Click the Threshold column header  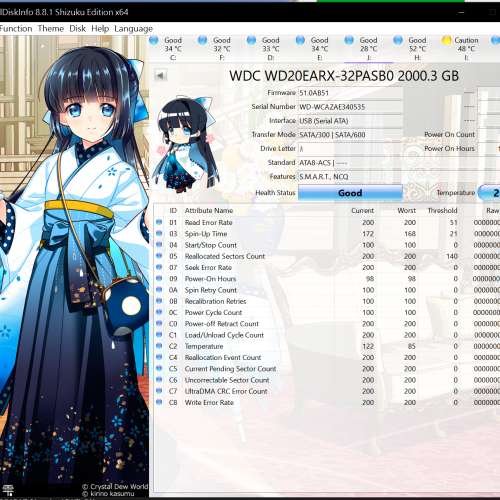pyautogui.click(x=442, y=211)
